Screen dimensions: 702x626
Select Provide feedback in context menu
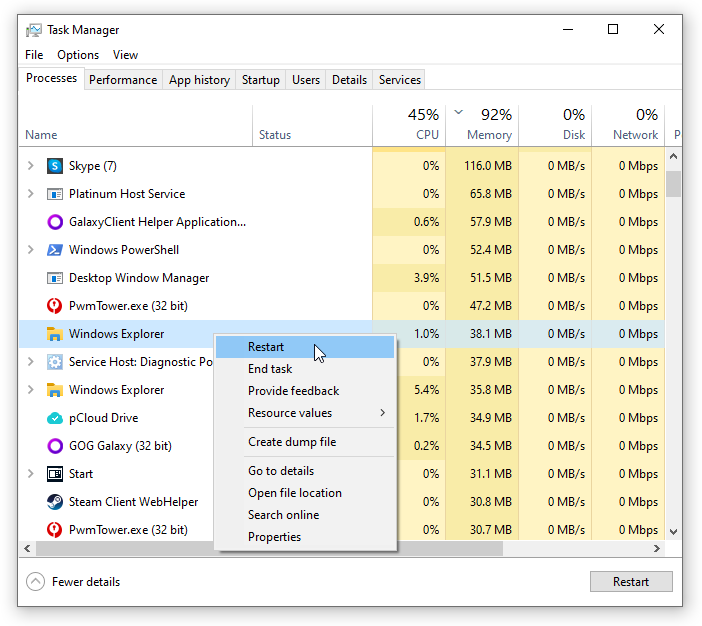pyautogui.click(x=305, y=391)
